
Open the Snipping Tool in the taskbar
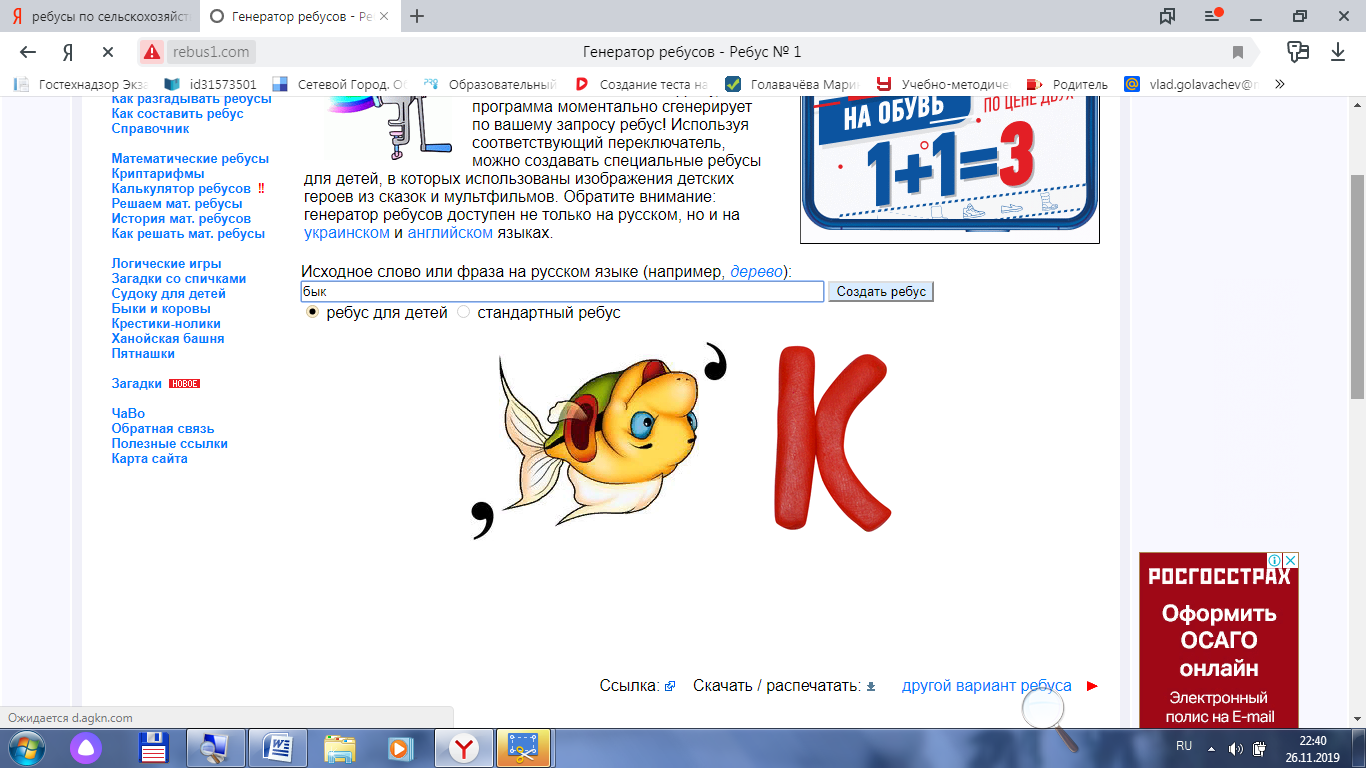click(523, 748)
